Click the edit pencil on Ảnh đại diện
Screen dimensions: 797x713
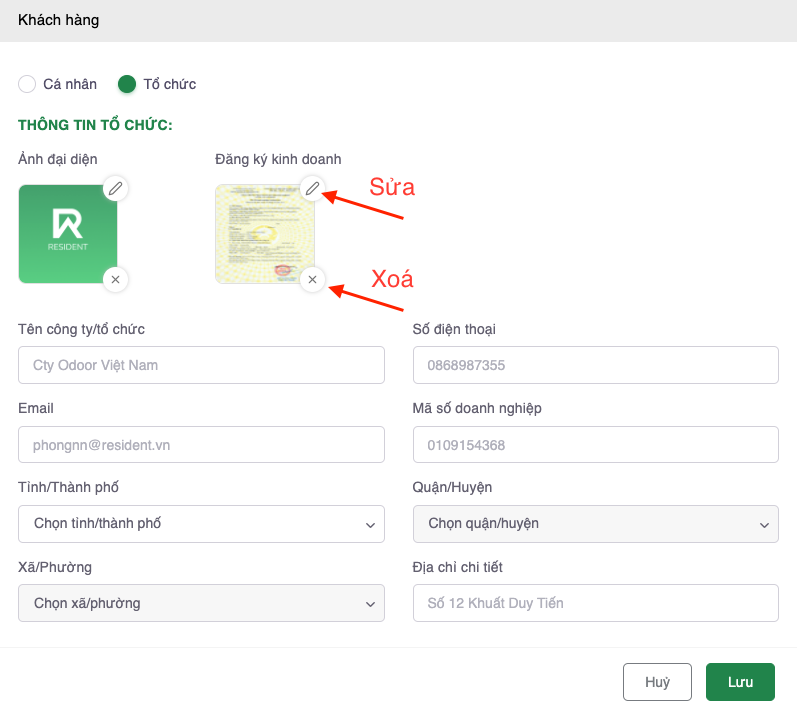click(x=116, y=188)
